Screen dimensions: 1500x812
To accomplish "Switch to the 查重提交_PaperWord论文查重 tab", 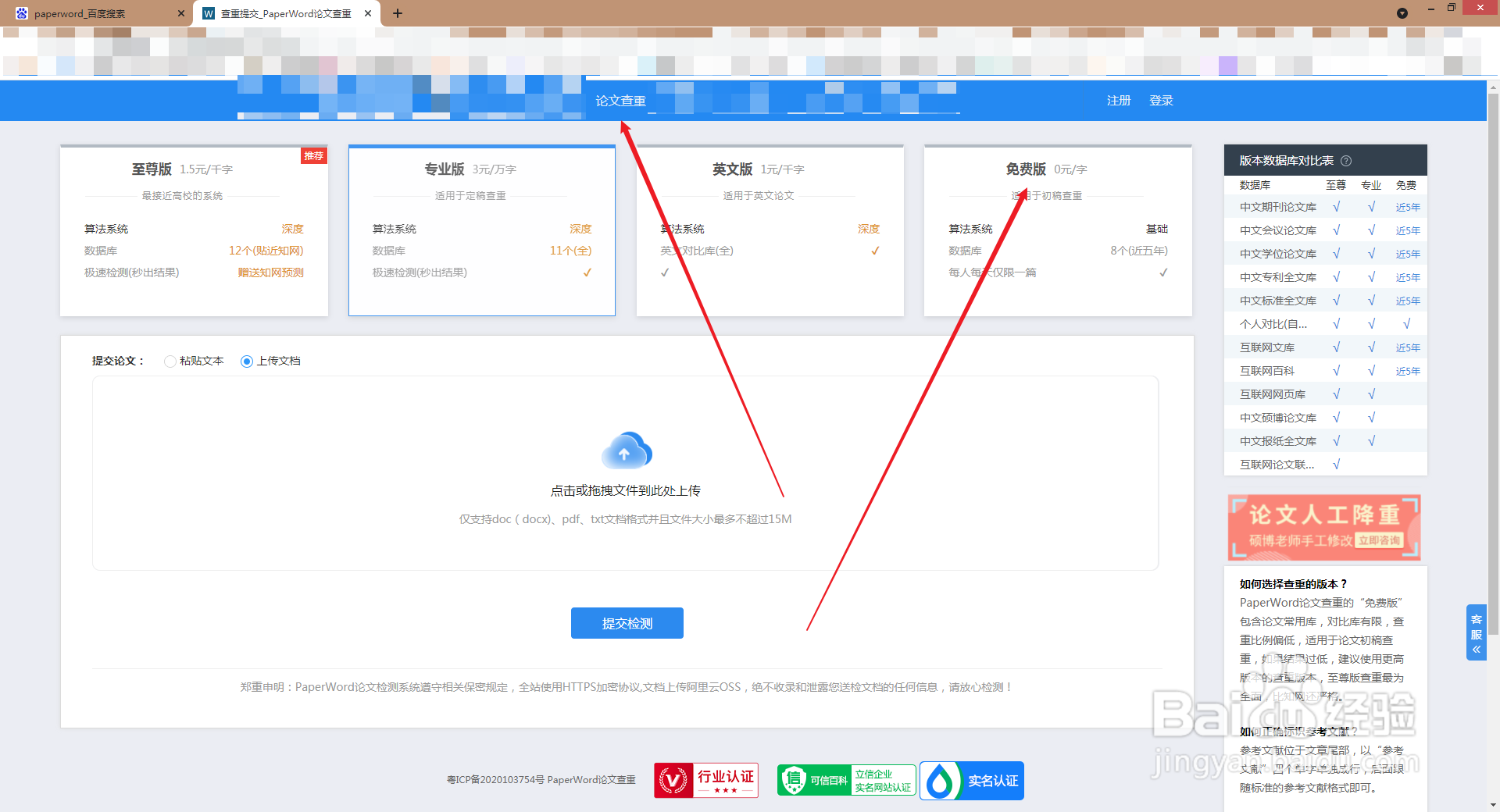I will coord(287,13).
